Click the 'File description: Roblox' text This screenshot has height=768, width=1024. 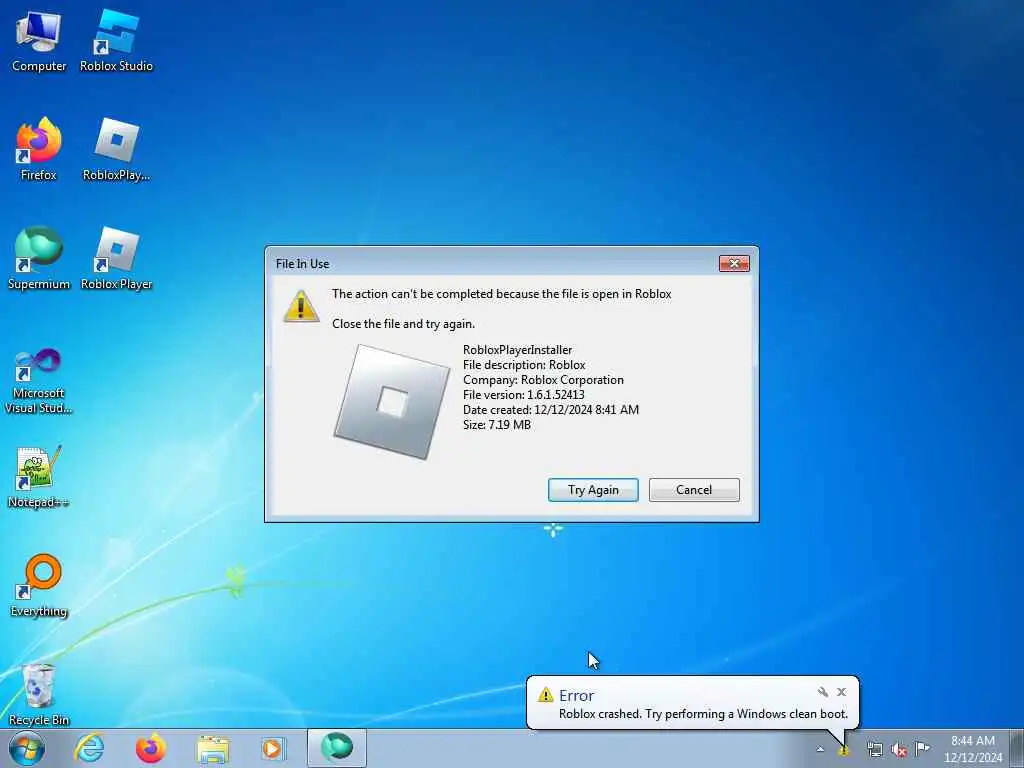524,365
